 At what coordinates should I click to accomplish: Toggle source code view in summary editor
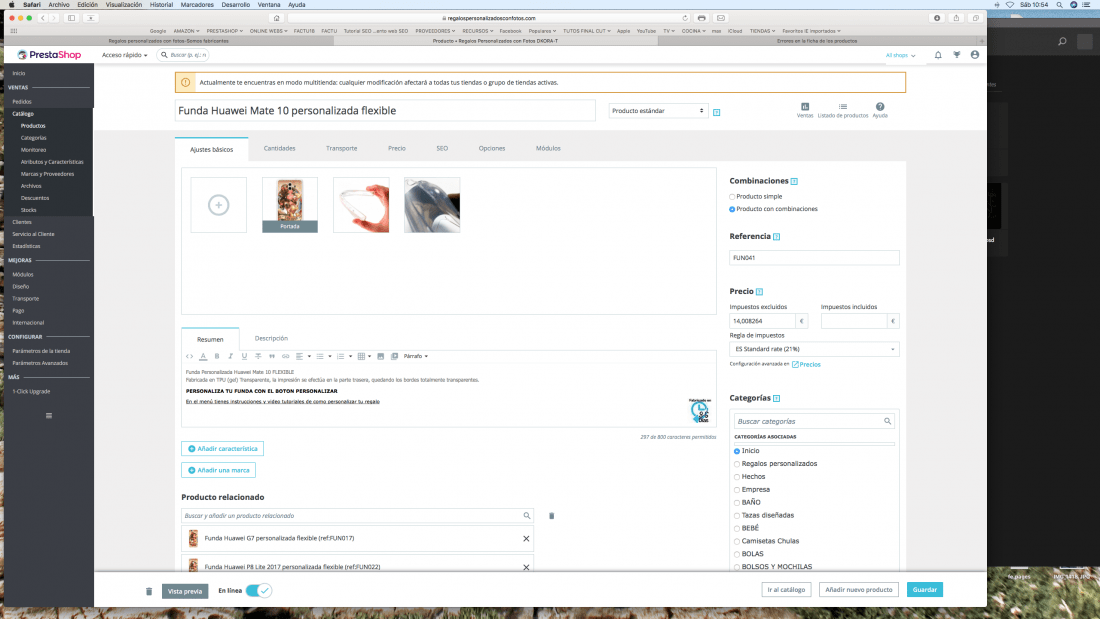(x=189, y=357)
